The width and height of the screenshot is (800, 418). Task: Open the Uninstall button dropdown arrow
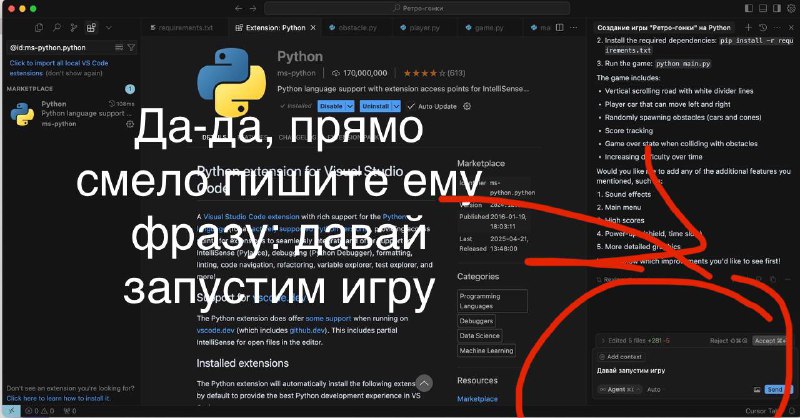[x=396, y=106]
